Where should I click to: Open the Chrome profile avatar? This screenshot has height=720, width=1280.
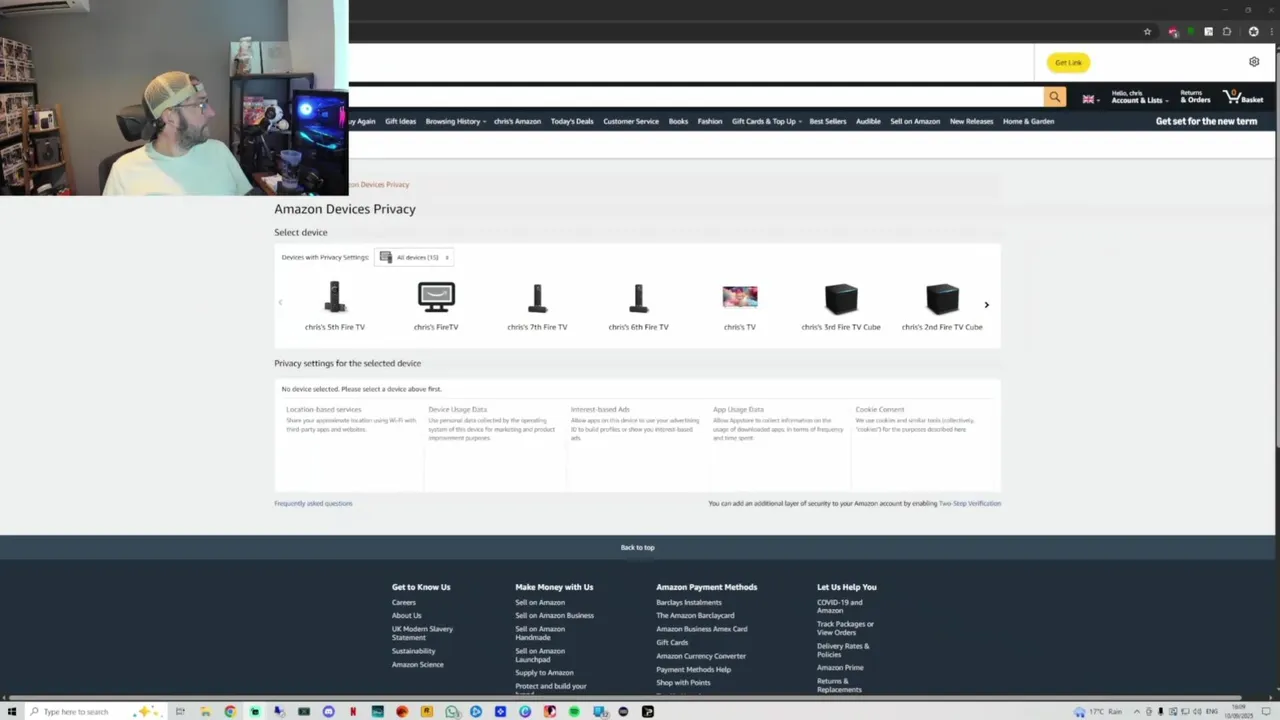click(1253, 32)
